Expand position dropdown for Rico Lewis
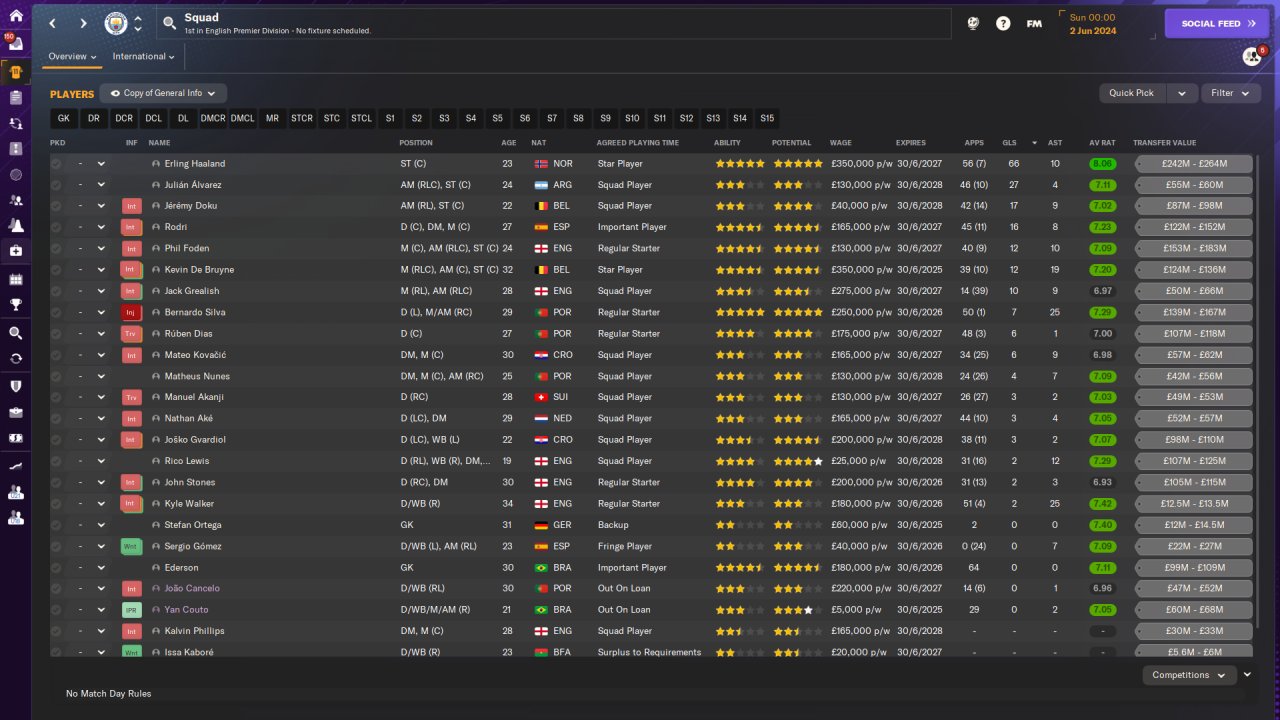1280x720 pixels. pyautogui.click(x=101, y=462)
